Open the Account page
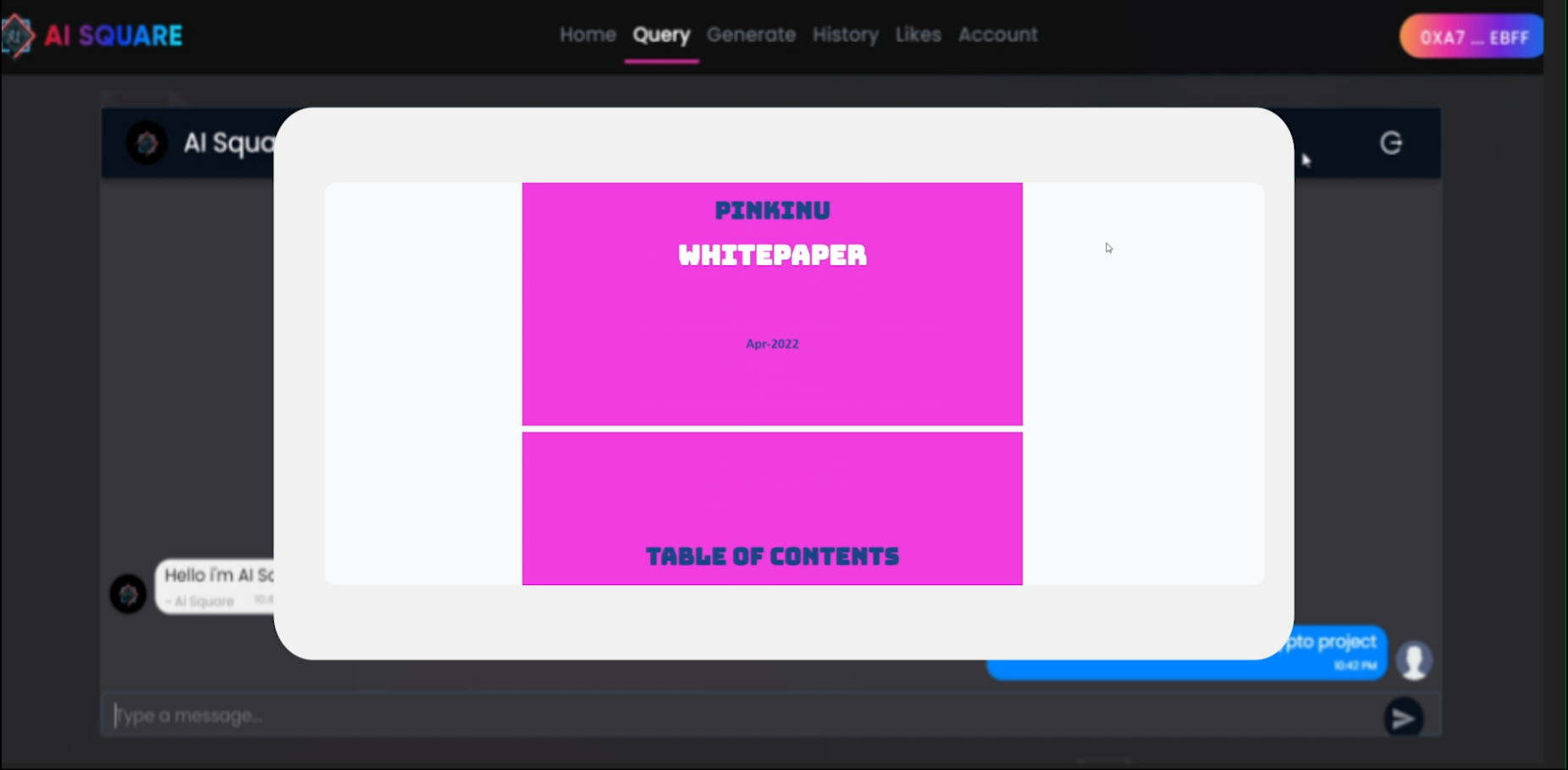Image resolution: width=1568 pixels, height=770 pixels. (x=998, y=35)
